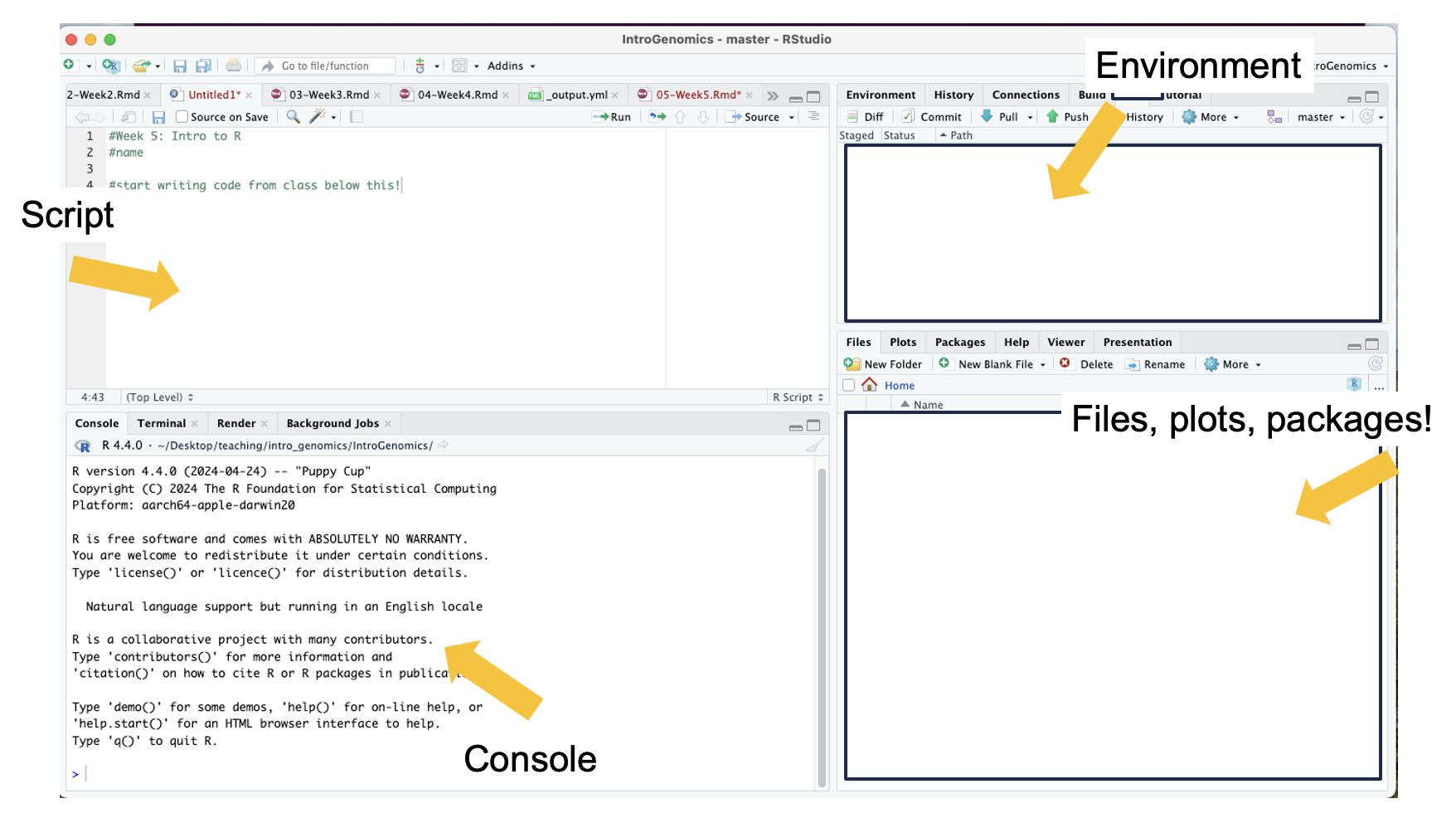The width and height of the screenshot is (1456, 818).
Task: Open an existing file via the folder icon
Action: tap(141, 66)
